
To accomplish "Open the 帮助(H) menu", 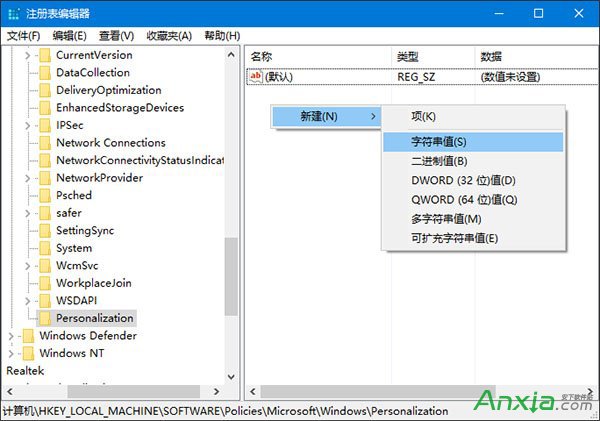I will pyautogui.click(x=222, y=36).
